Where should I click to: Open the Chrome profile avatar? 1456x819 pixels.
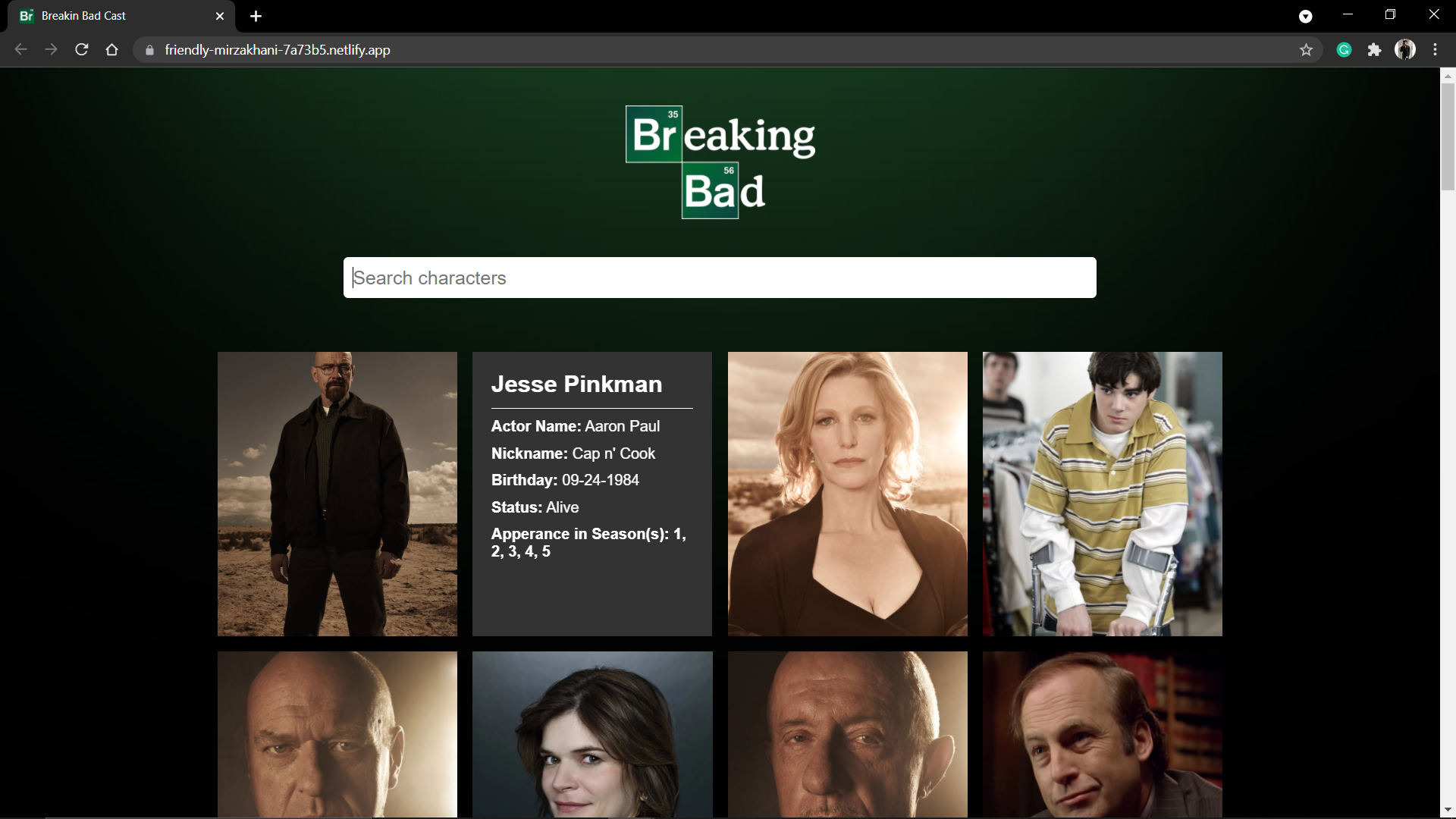coord(1405,50)
